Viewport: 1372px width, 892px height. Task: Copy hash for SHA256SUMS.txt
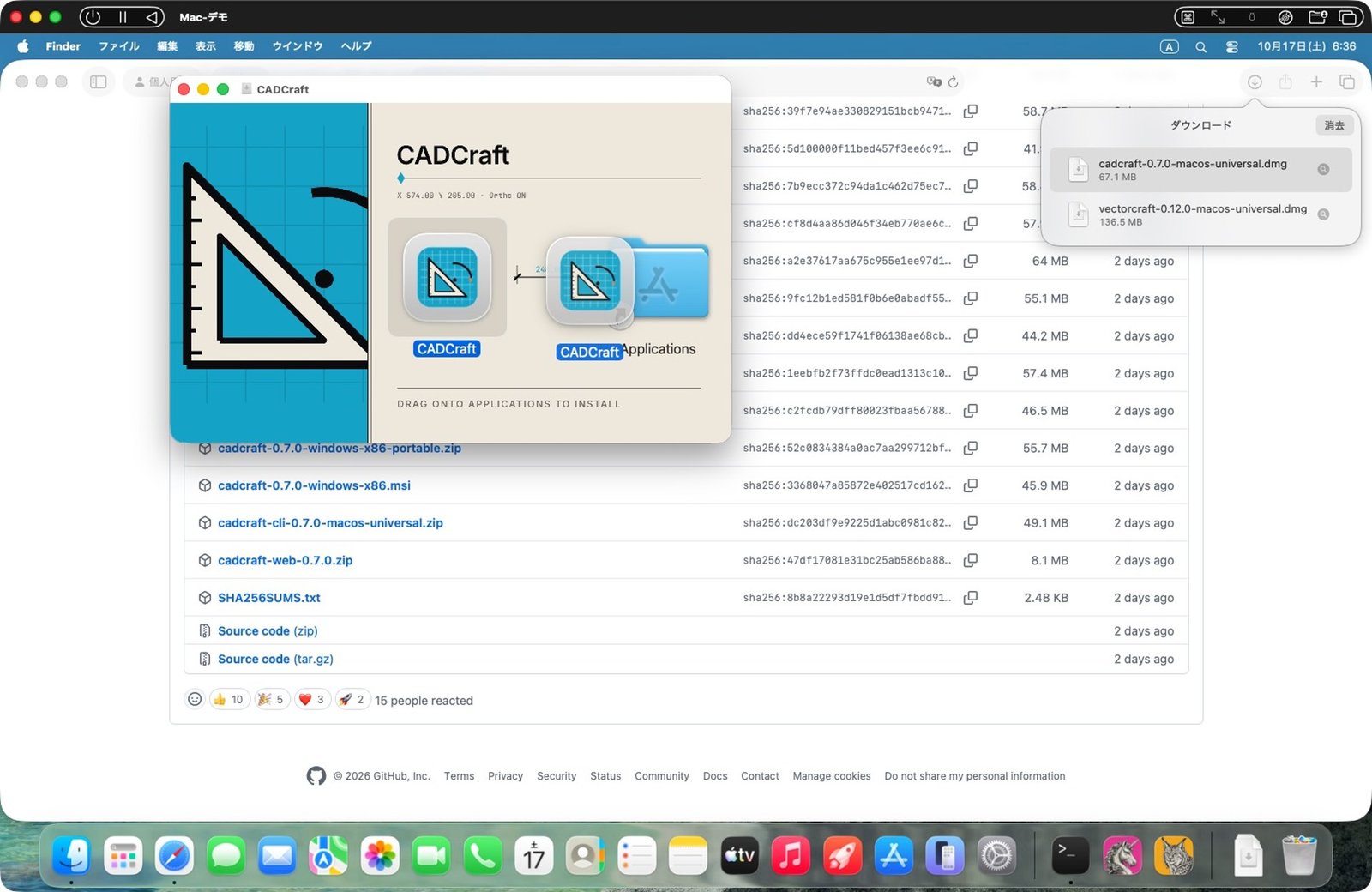coord(970,598)
